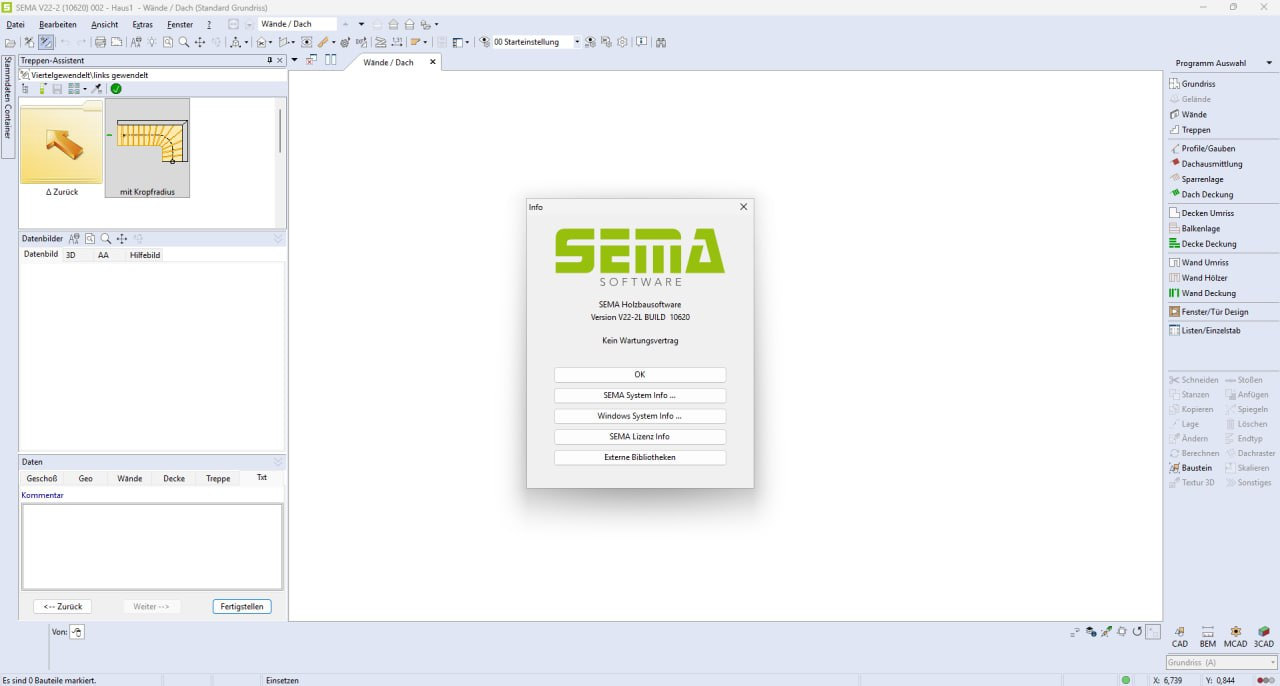Click the light bulb icon in toolbar
The height and width of the screenshot is (686, 1280).
tap(152, 42)
